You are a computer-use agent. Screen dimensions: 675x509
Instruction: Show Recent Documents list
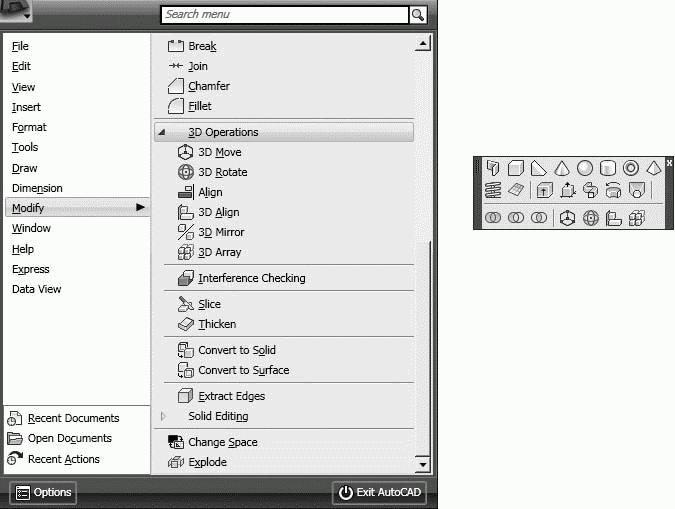pos(73,418)
